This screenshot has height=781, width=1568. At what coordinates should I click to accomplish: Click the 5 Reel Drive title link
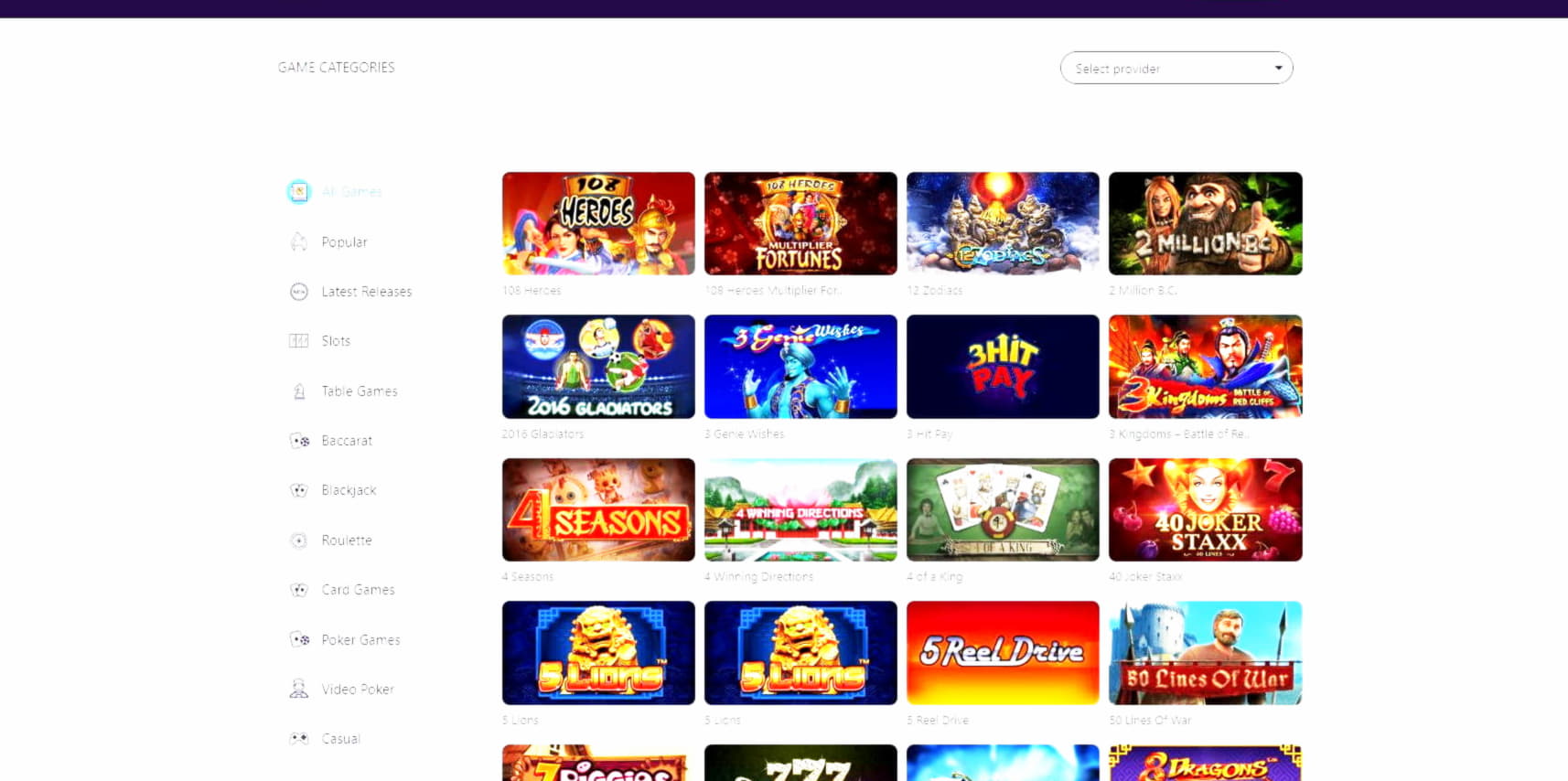[x=938, y=721]
